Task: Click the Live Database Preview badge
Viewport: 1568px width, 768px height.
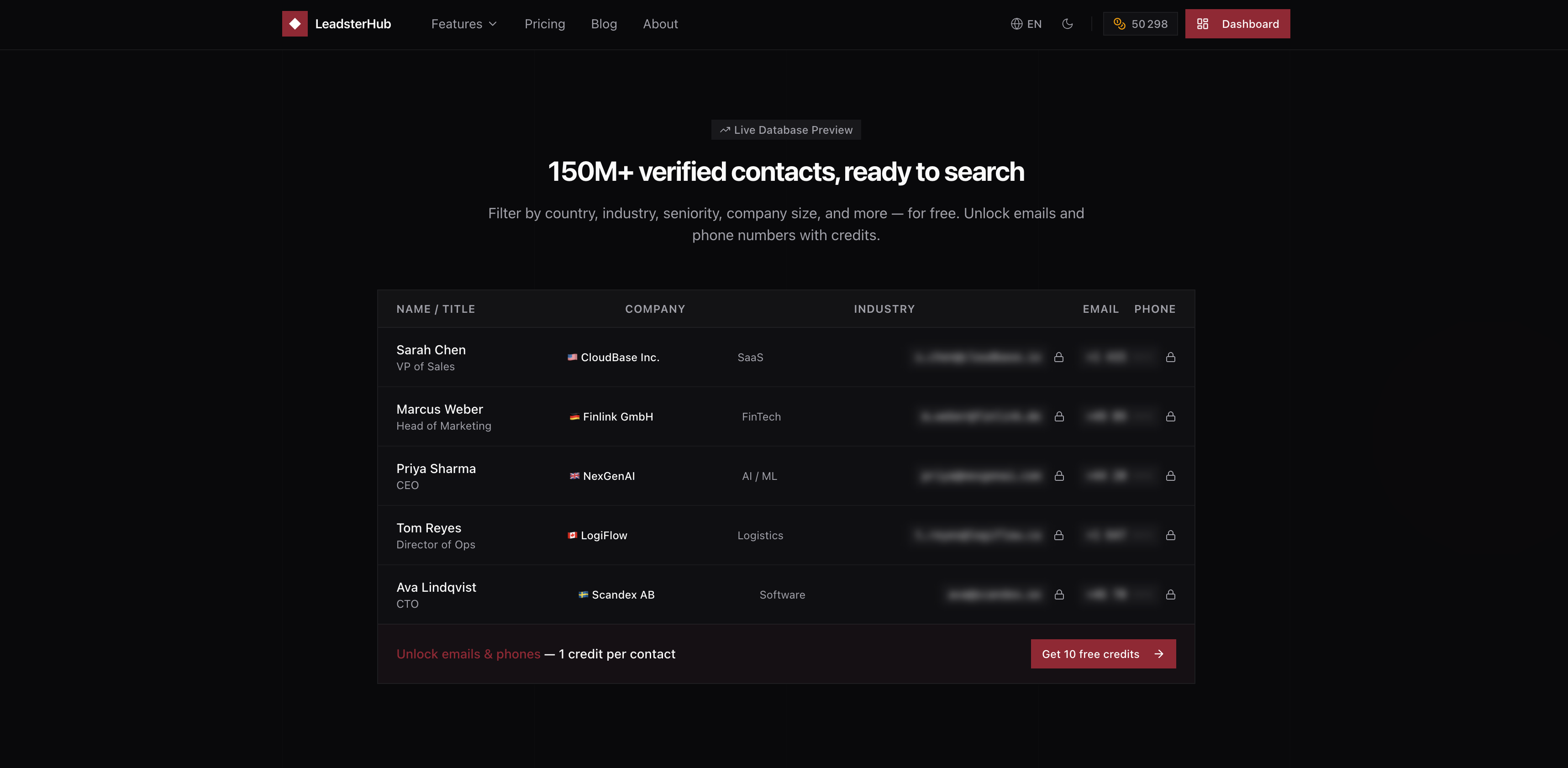Action: [785, 130]
